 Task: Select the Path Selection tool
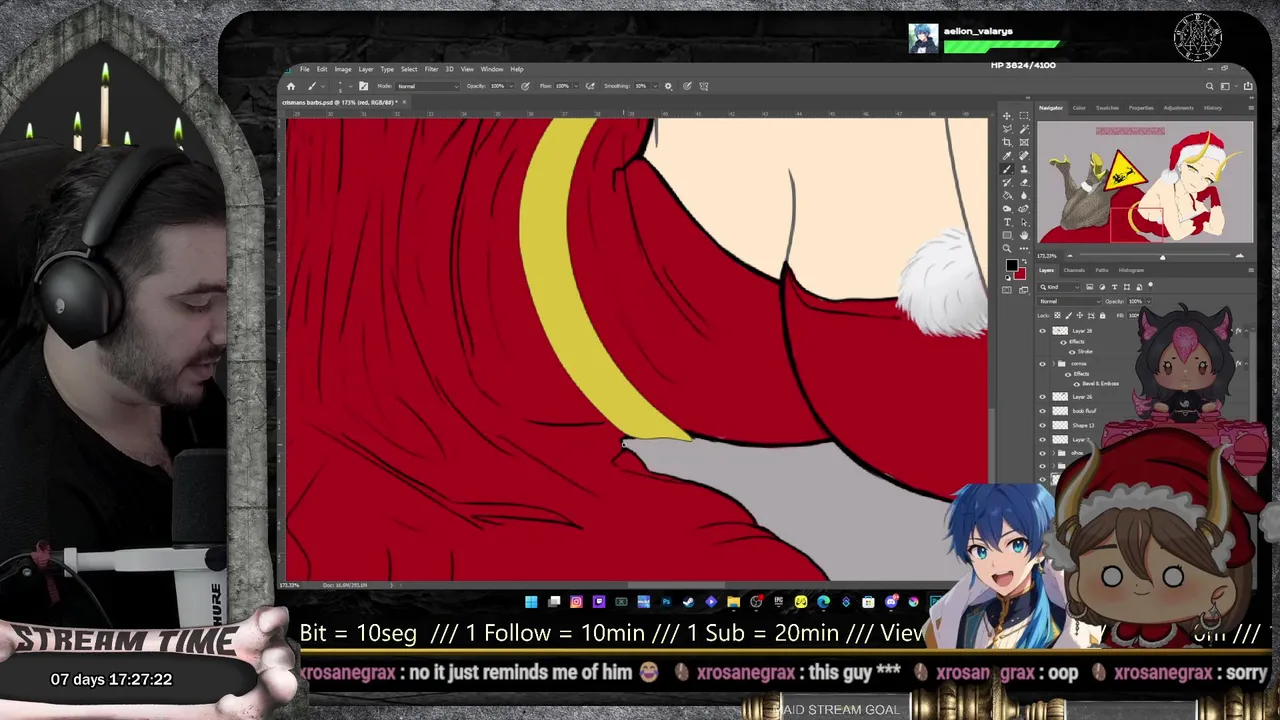pyautogui.click(x=1024, y=222)
